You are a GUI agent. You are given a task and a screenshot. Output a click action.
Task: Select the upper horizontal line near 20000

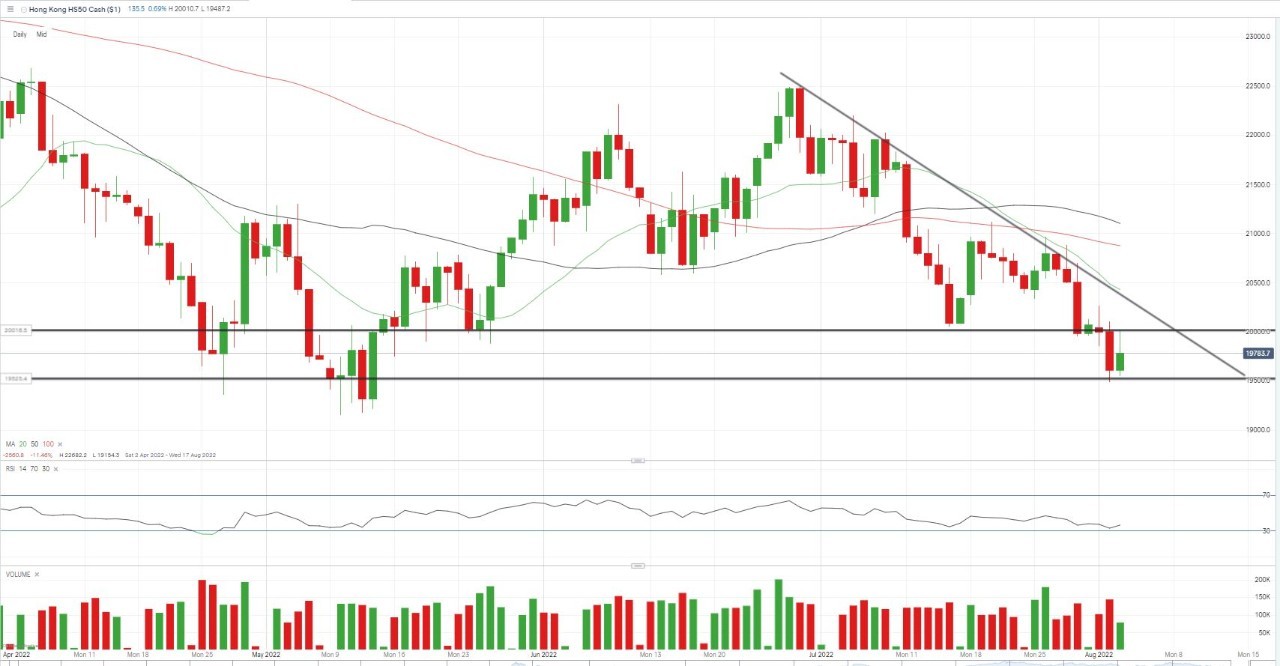point(640,330)
